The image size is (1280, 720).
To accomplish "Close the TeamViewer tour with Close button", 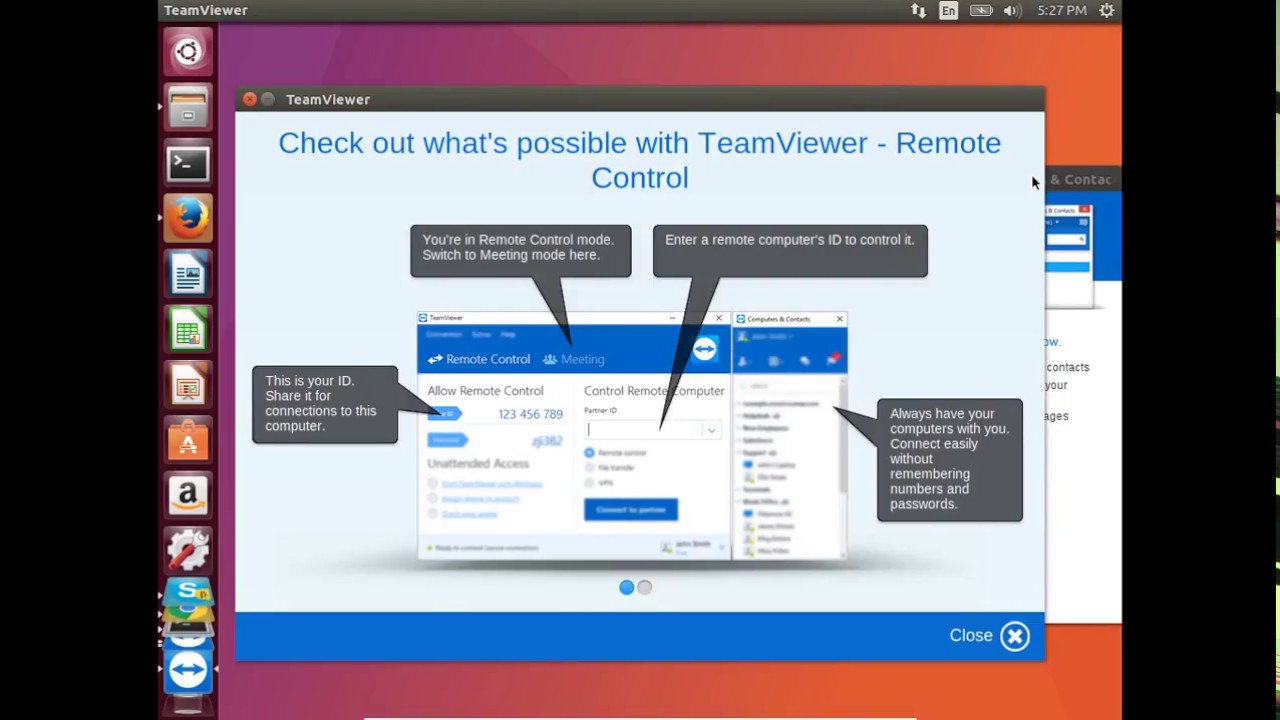I will pyautogui.click(x=989, y=636).
